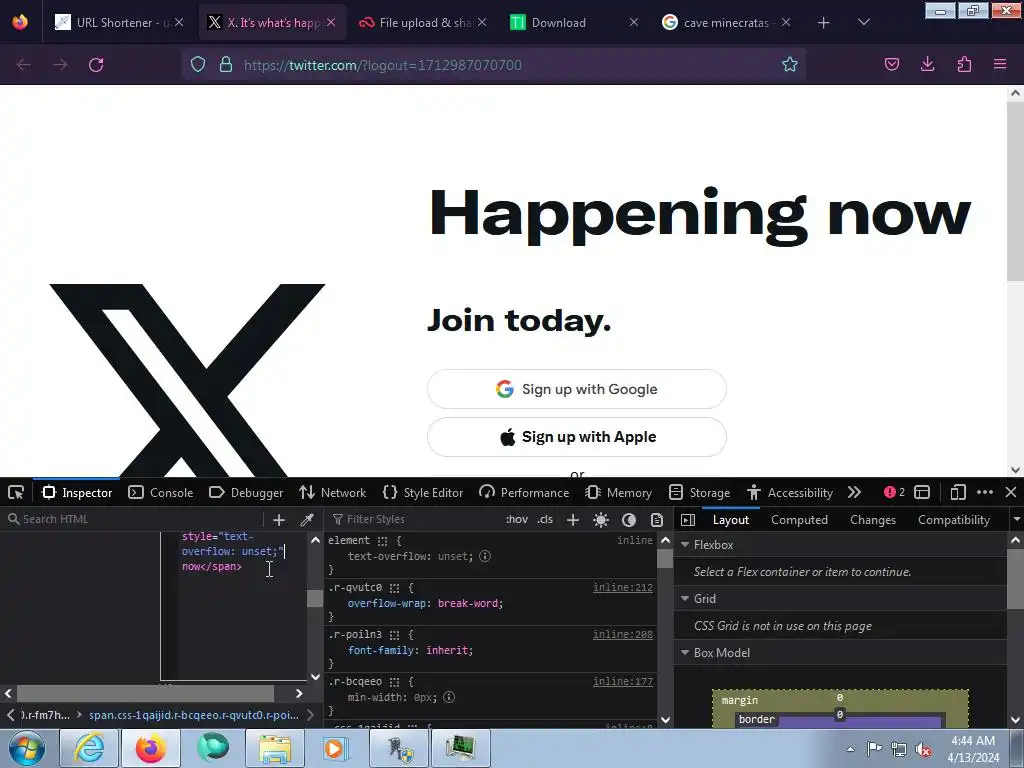Viewport: 1024px width, 768px height.
Task: Open the Debugger panel
Action: [246, 492]
